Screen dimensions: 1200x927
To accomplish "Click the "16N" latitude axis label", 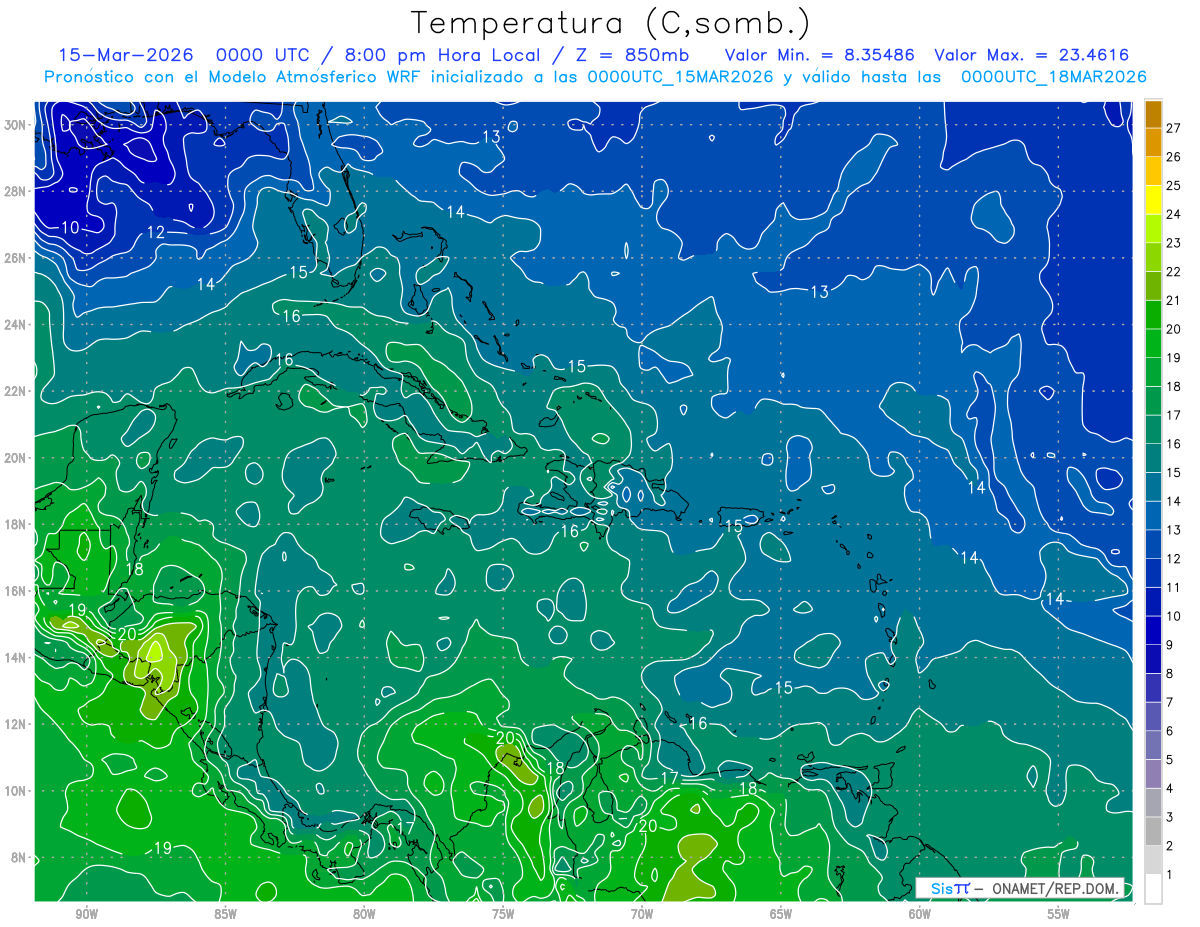I will (16, 590).
